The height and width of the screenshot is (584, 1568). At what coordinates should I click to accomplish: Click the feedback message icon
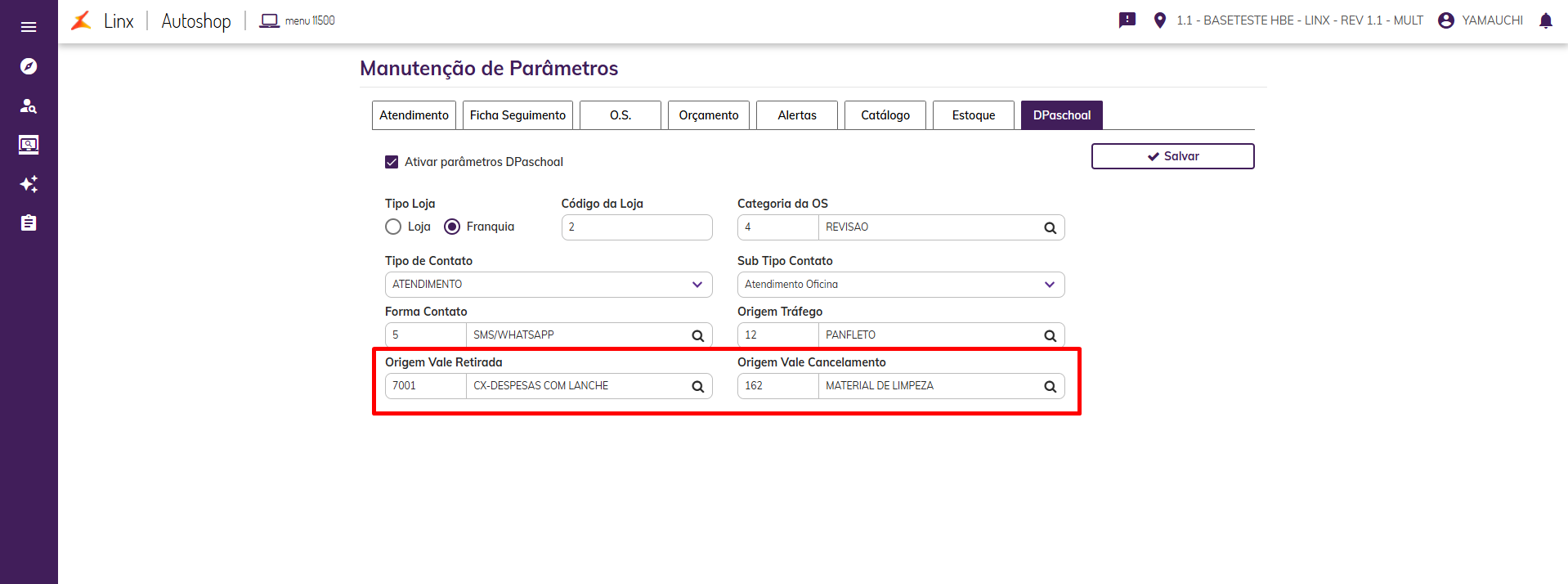pos(1127,20)
